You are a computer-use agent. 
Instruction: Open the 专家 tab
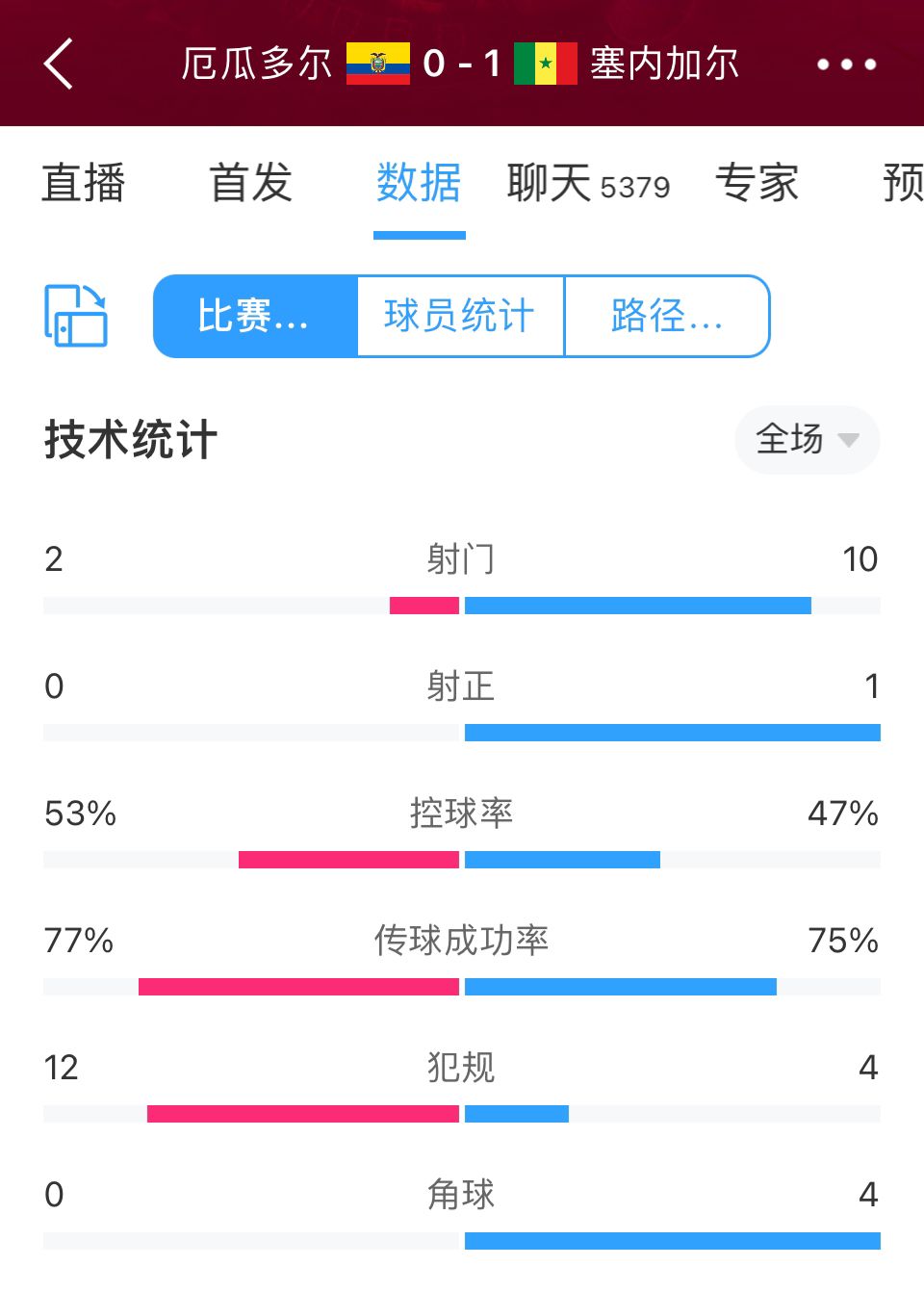757,183
